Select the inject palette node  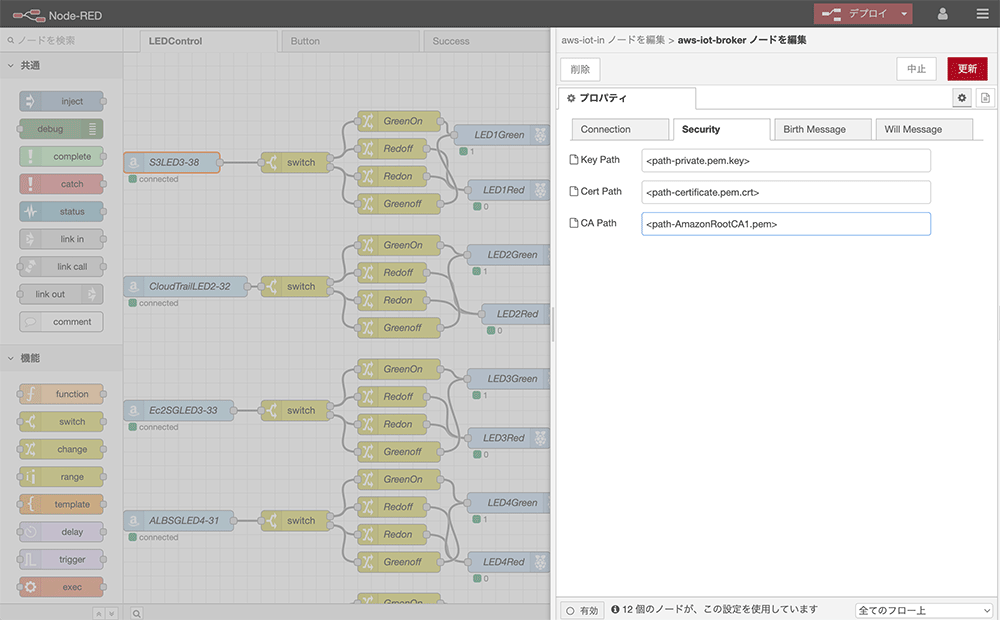click(x=61, y=101)
